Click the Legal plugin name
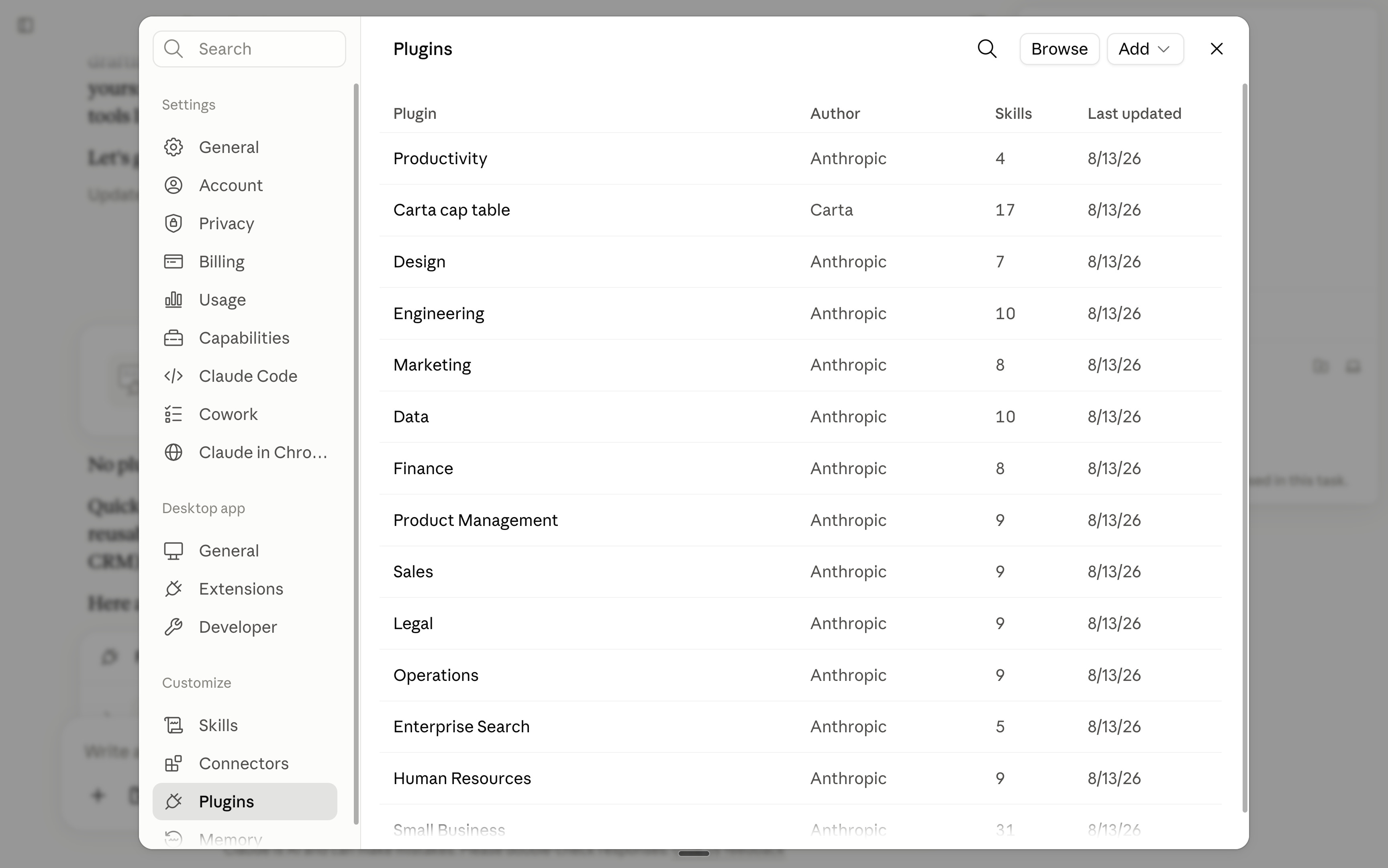 click(x=413, y=623)
